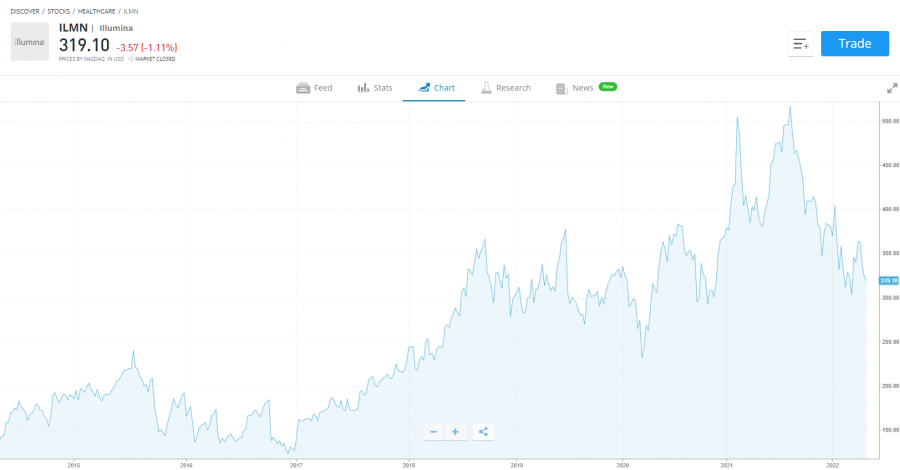The image size is (900, 470).
Task: Open the Research tab
Action: tap(506, 88)
